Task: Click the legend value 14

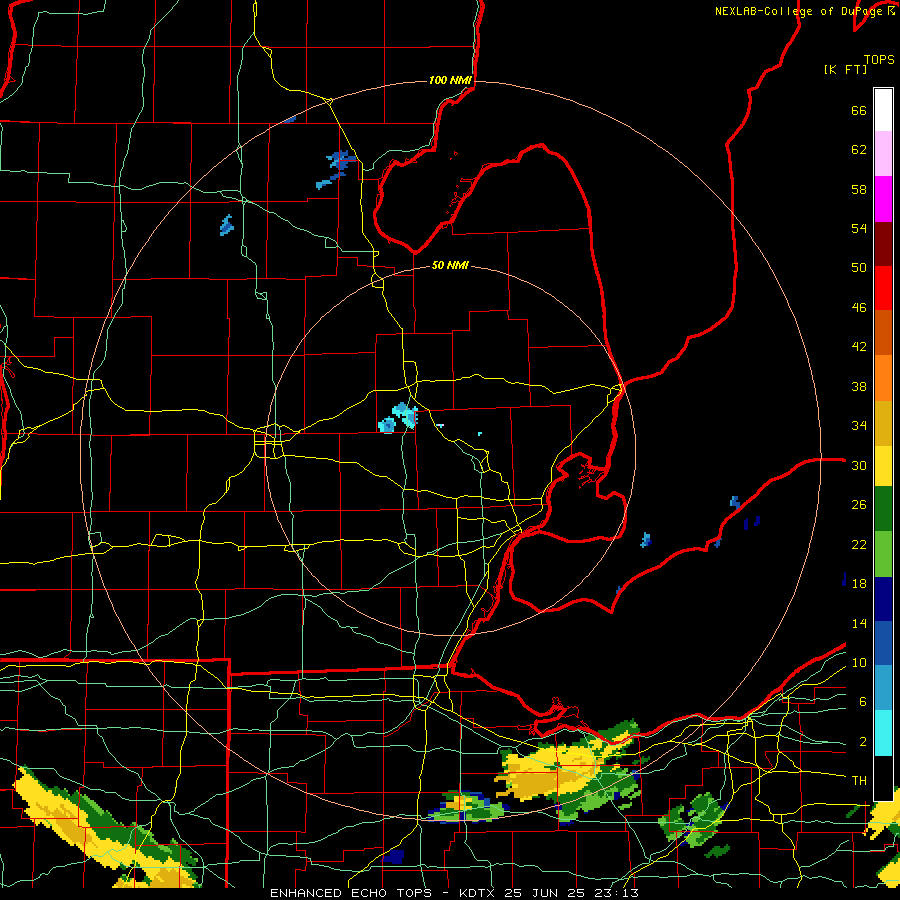Action: [x=859, y=623]
